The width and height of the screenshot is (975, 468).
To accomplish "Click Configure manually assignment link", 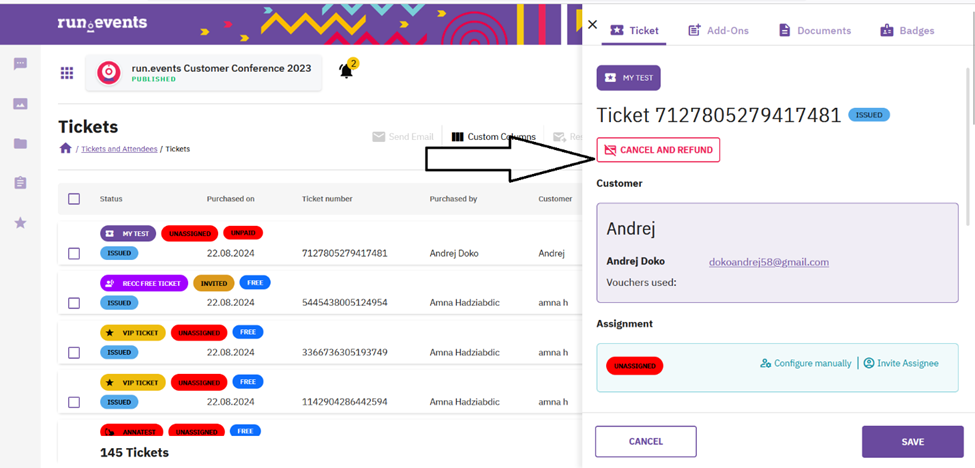I will [x=806, y=363].
